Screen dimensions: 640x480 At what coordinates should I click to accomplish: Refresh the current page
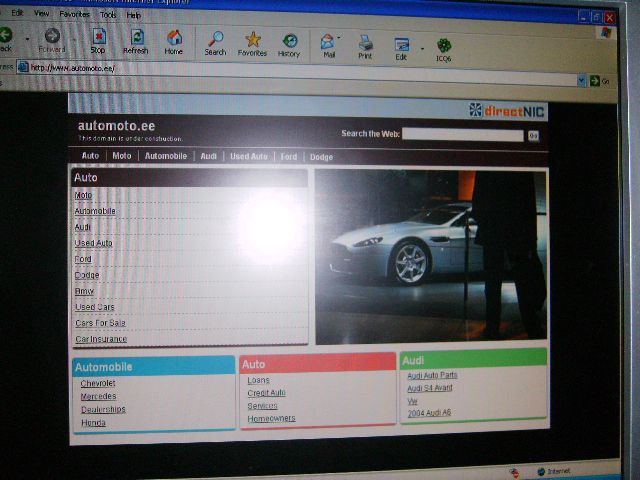[x=135, y=40]
